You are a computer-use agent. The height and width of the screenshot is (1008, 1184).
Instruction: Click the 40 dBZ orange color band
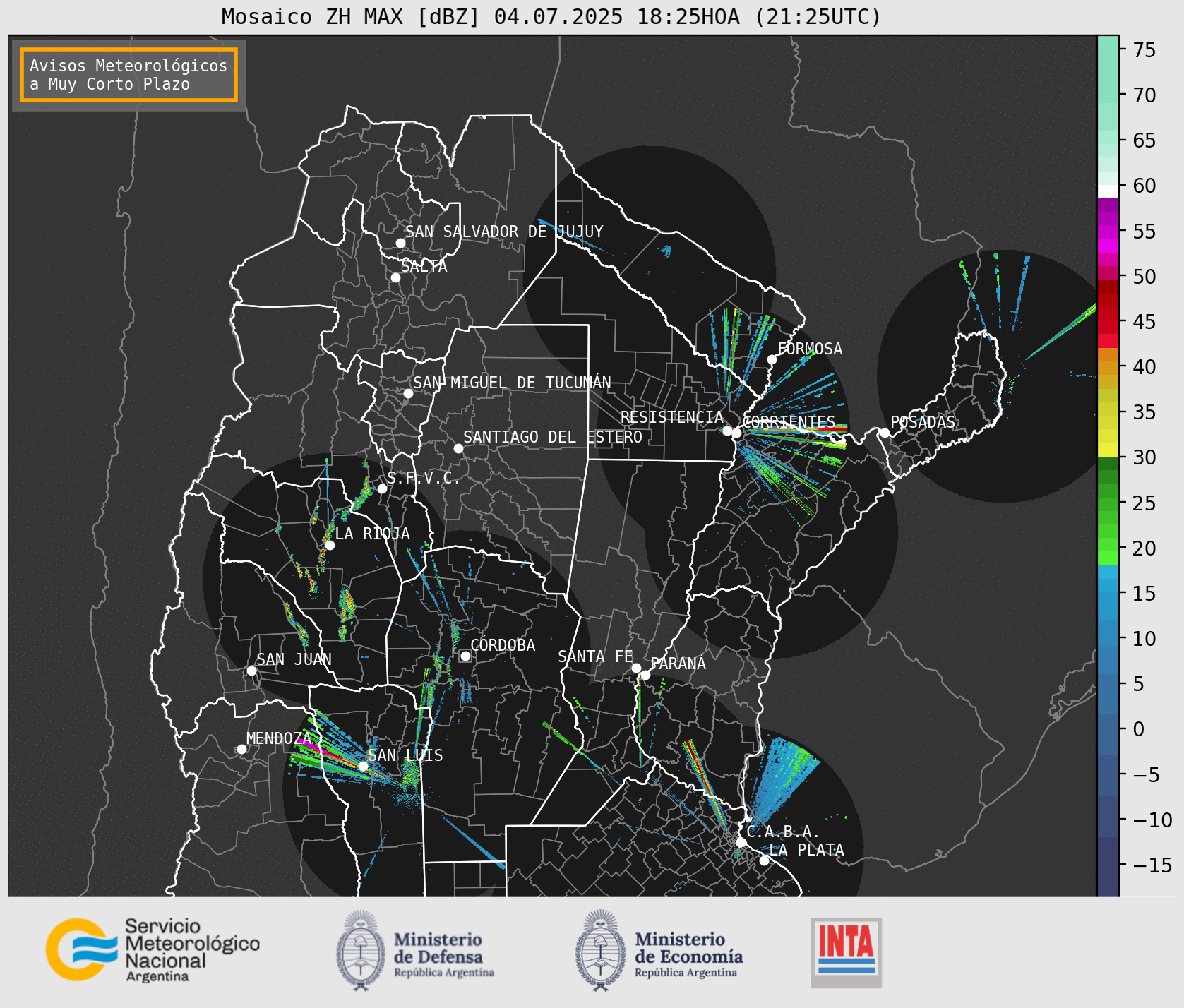click(x=1108, y=368)
